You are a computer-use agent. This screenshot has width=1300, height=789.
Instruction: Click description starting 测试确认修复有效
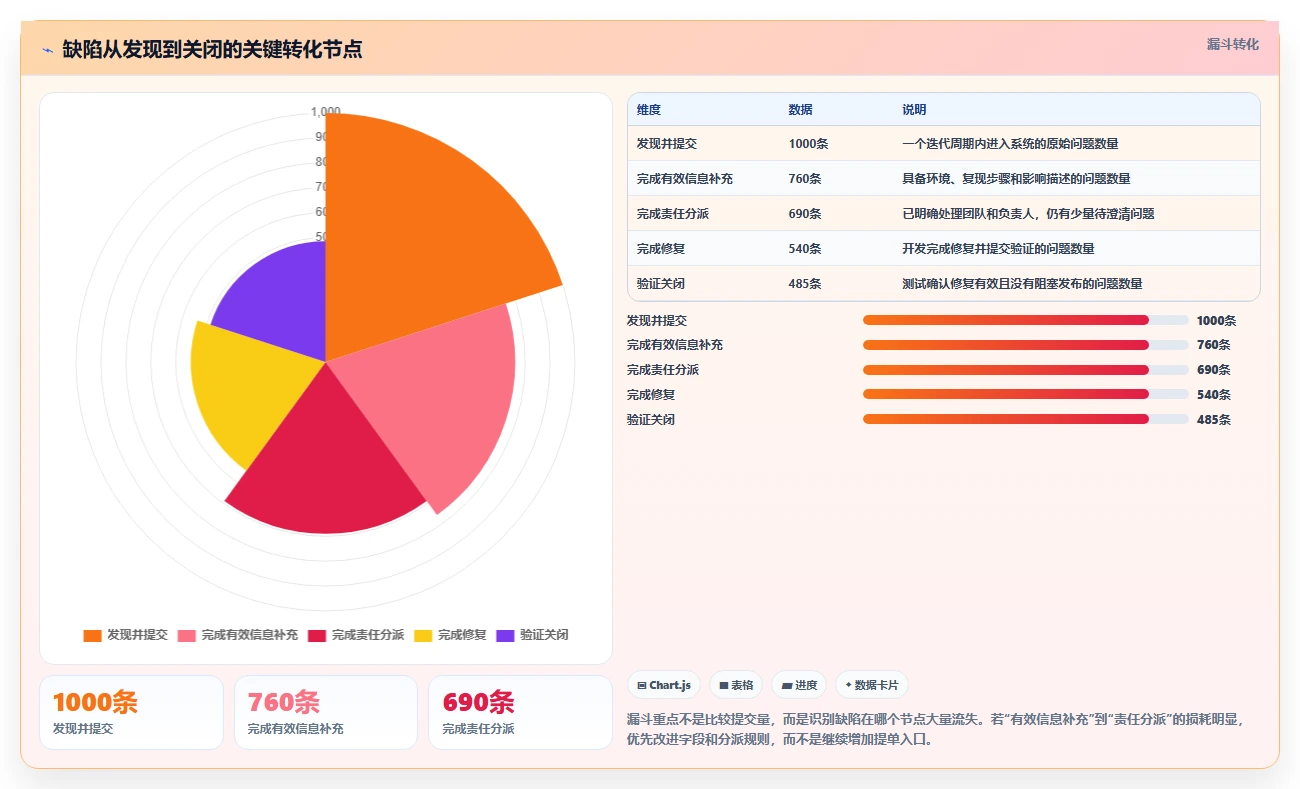pos(1022,284)
